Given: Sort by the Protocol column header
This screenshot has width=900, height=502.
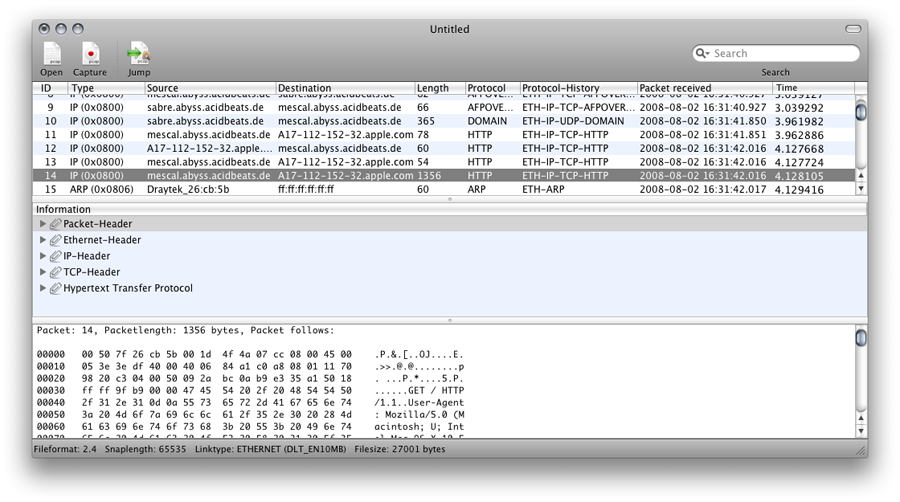Looking at the screenshot, I should (x=492, y=88).
